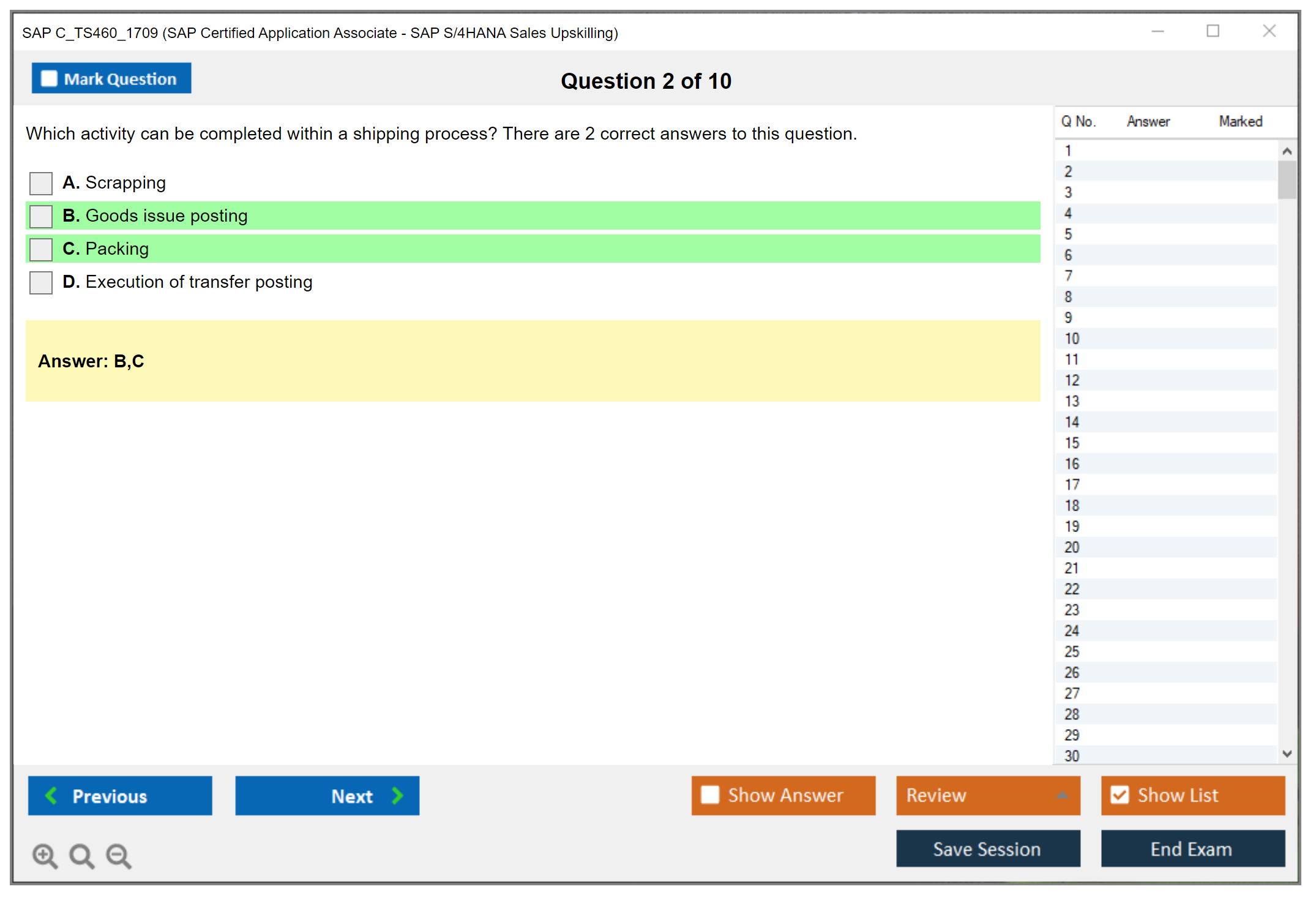The height and width of the screenshot is (900, 1316).
Task: Close the exam window
Action: 1269,31
